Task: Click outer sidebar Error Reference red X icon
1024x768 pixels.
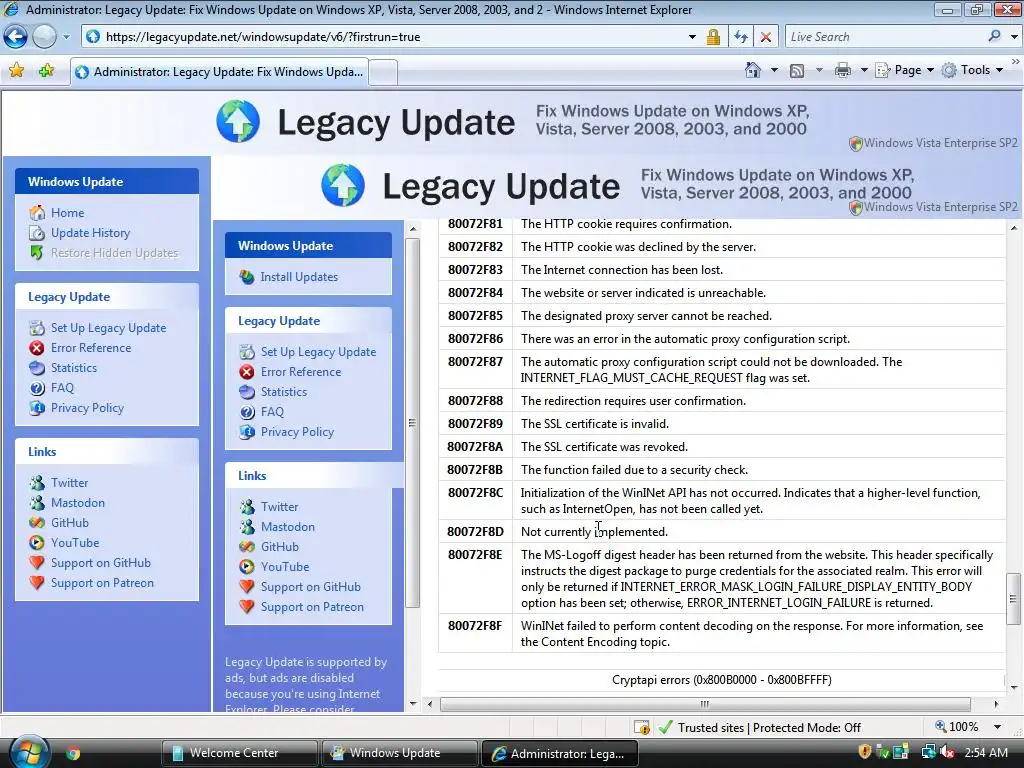Action: (37, 348)
